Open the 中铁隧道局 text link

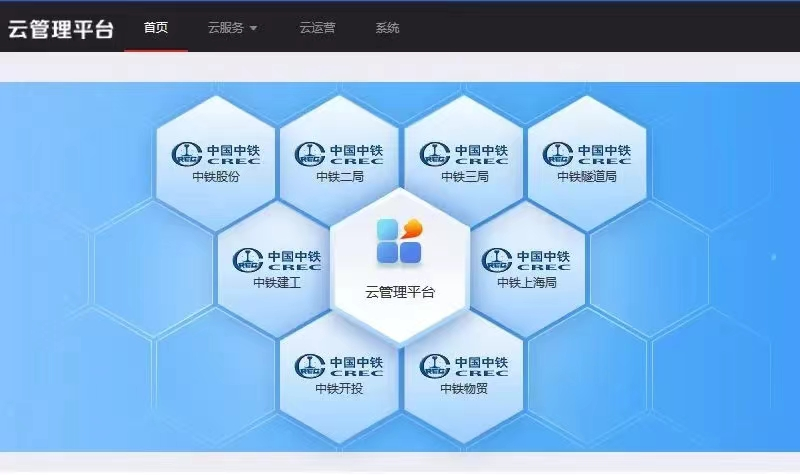(x=587, y=177)
